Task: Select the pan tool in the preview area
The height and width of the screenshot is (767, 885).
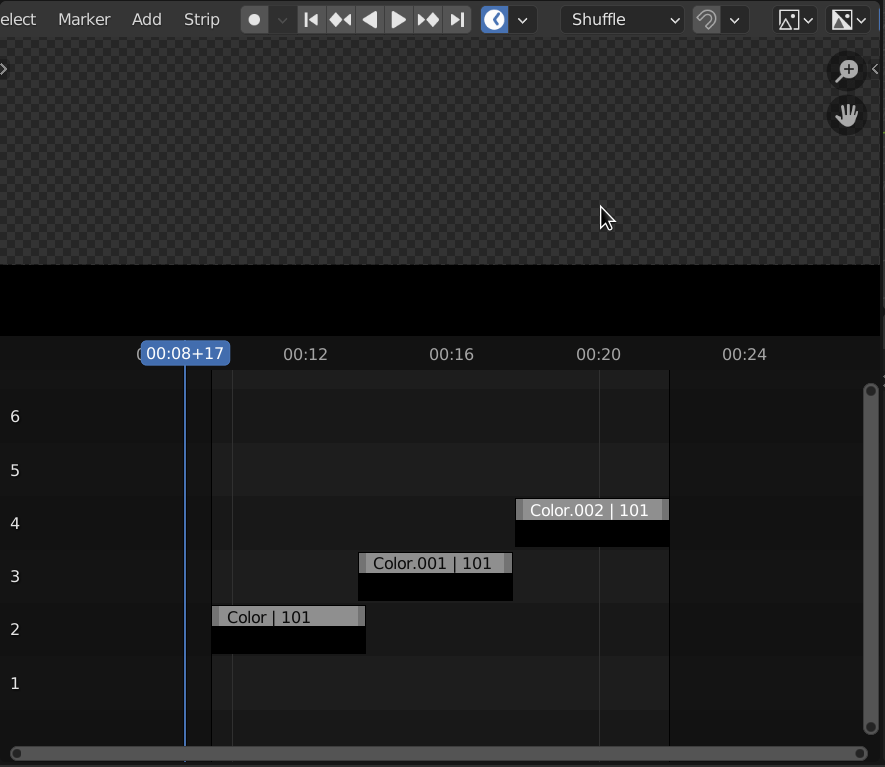Action: click(846, 115)
